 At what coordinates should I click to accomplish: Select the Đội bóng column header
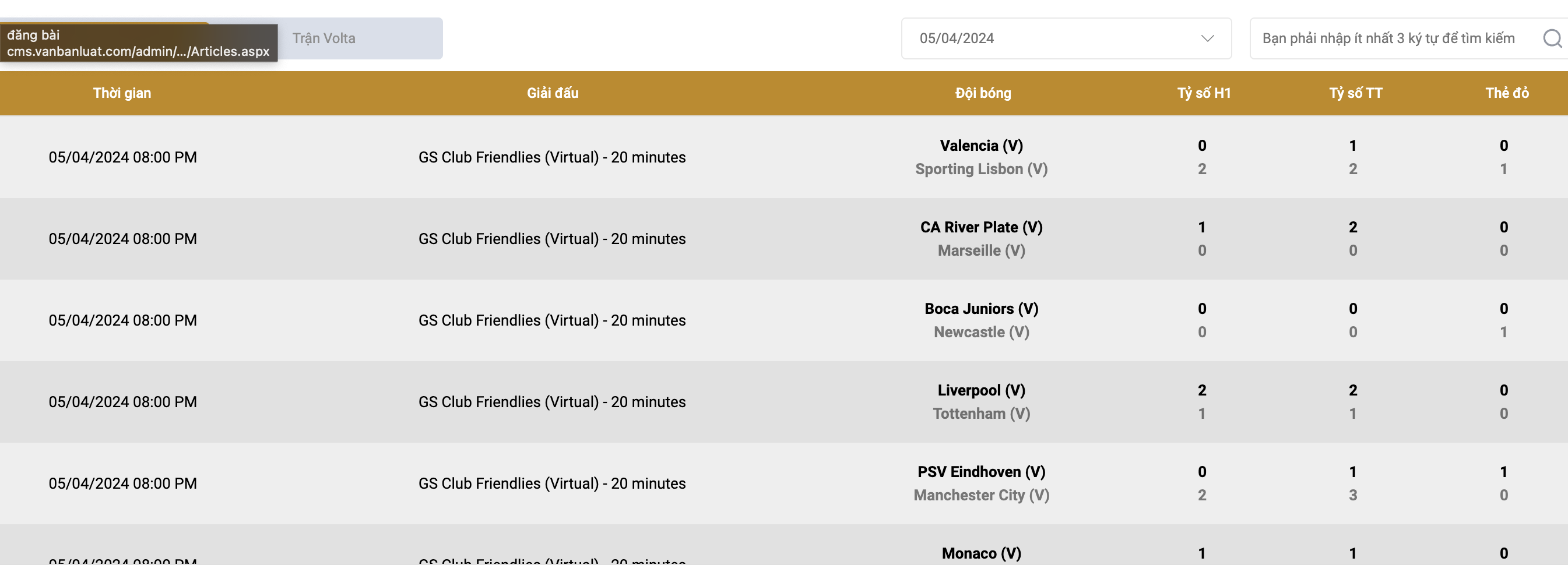pos(982,93)
